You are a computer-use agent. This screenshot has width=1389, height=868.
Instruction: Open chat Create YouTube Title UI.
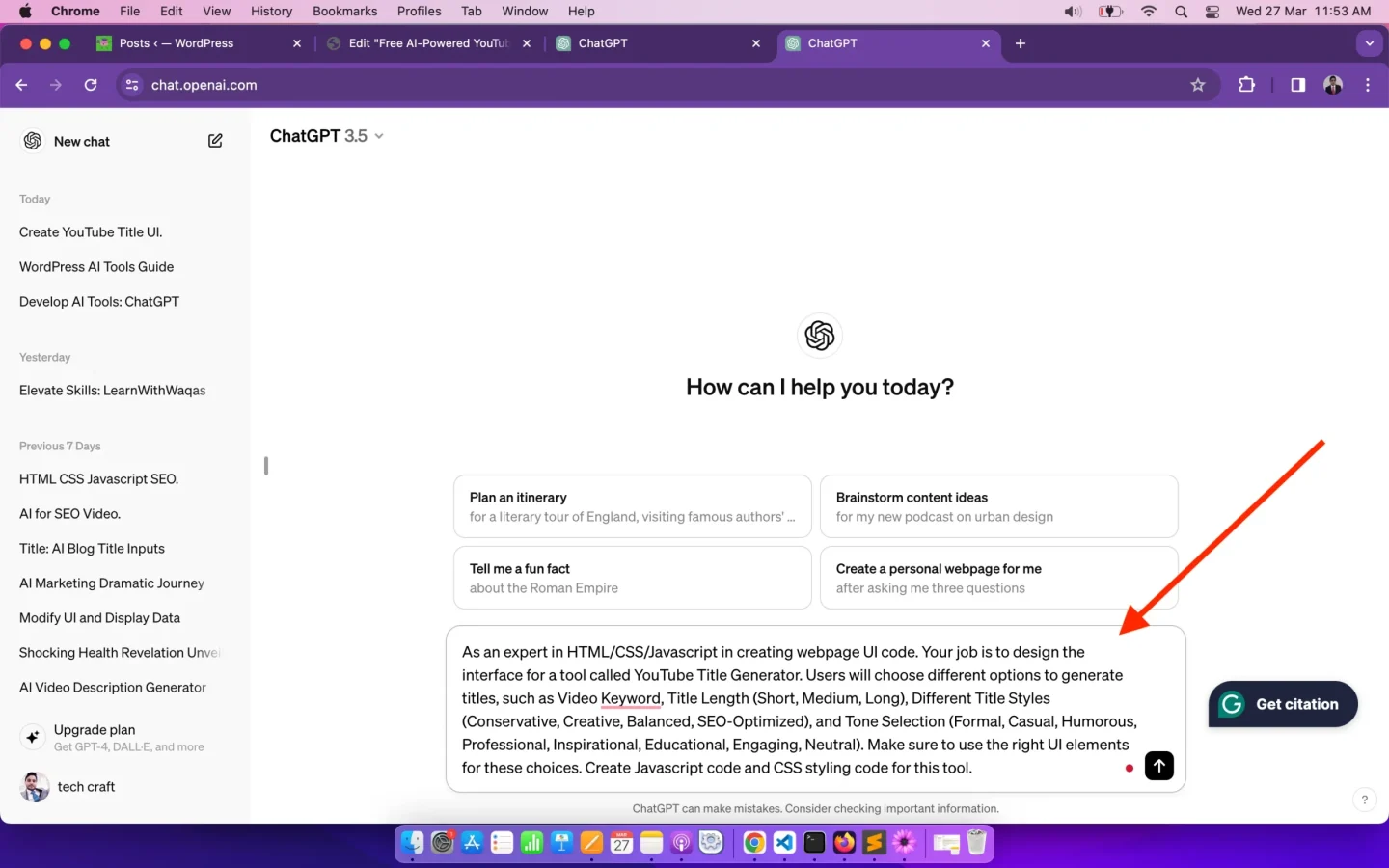coord(91,232)
